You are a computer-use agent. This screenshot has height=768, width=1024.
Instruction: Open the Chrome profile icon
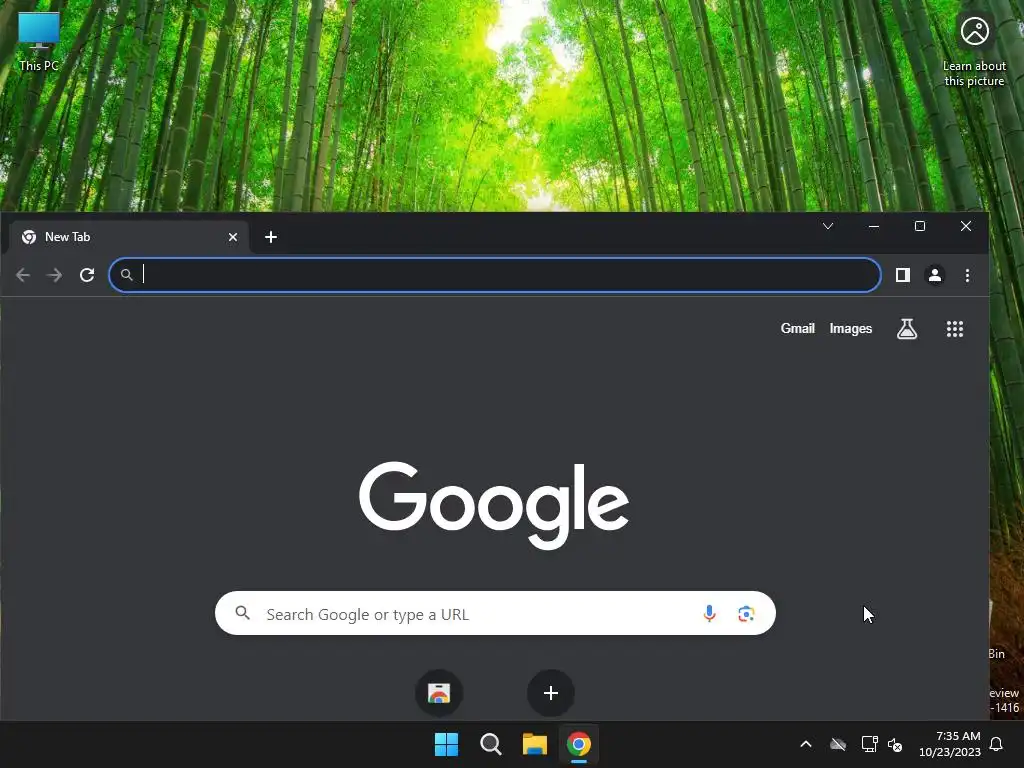935,275
